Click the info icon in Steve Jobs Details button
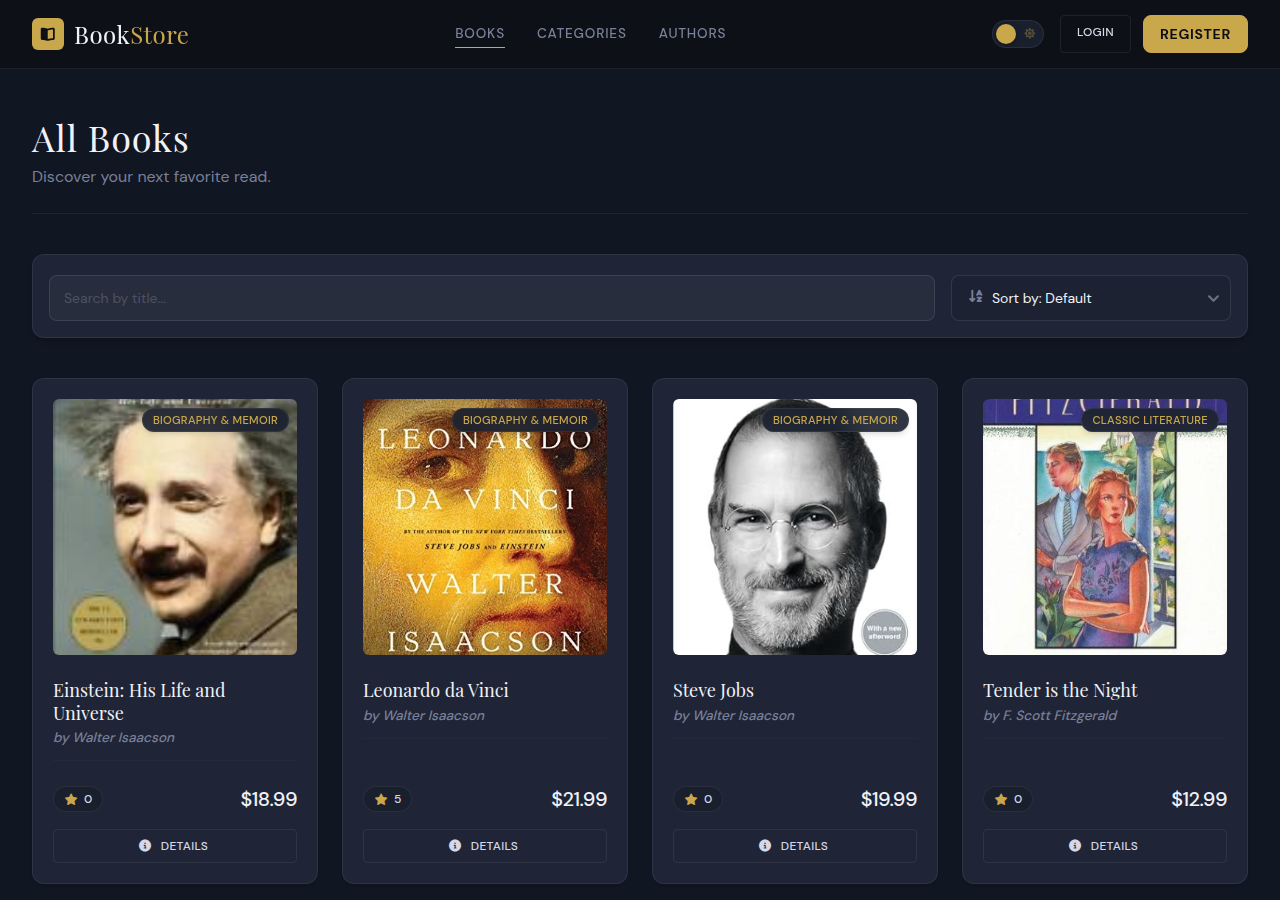This screenshot has height=900, width=1280. point(765,846)
